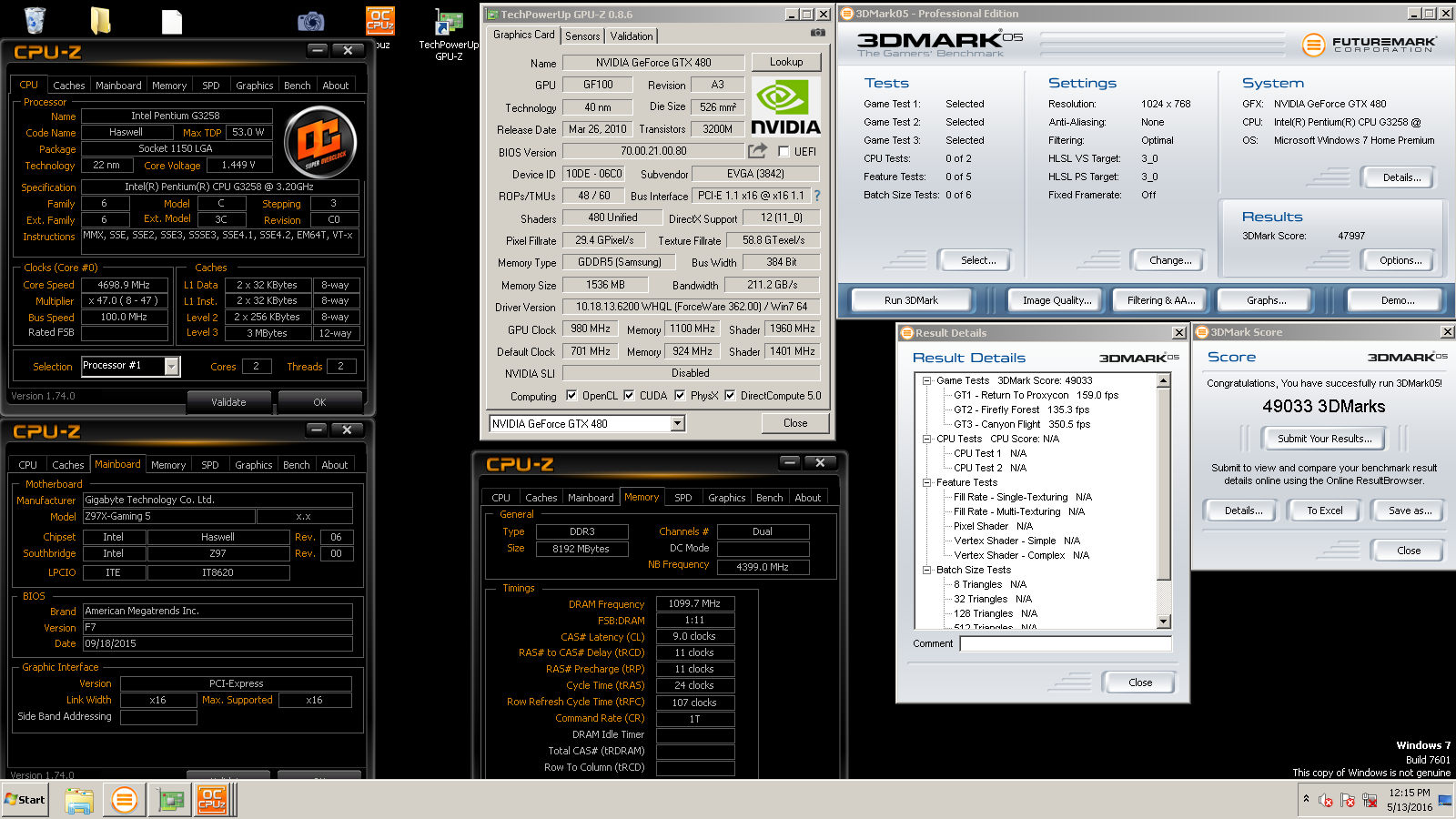1456x819 pixels.
Task: Show hidden tray icons with the chevron
Action: click(1306, 799)
